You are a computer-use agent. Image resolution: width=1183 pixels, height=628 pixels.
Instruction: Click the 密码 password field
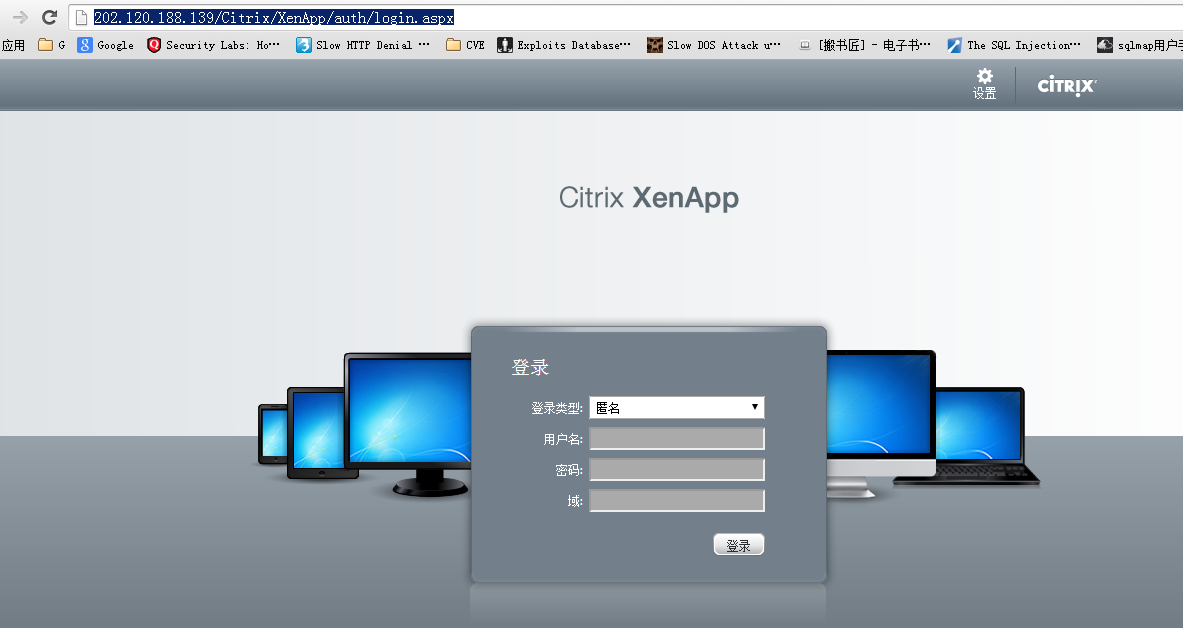[677, 469]
